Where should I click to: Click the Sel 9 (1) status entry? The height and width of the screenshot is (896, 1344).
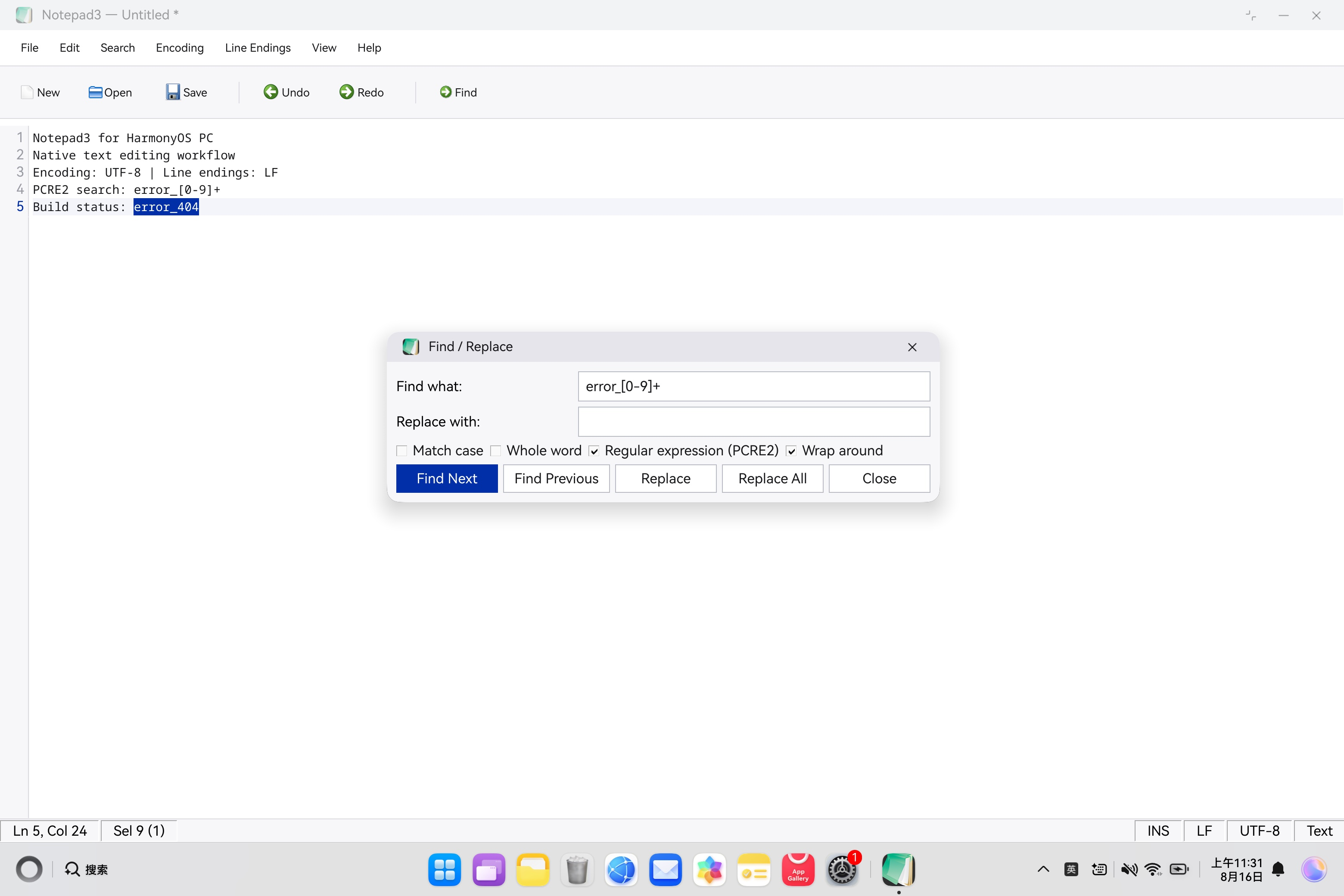point(139,831)
